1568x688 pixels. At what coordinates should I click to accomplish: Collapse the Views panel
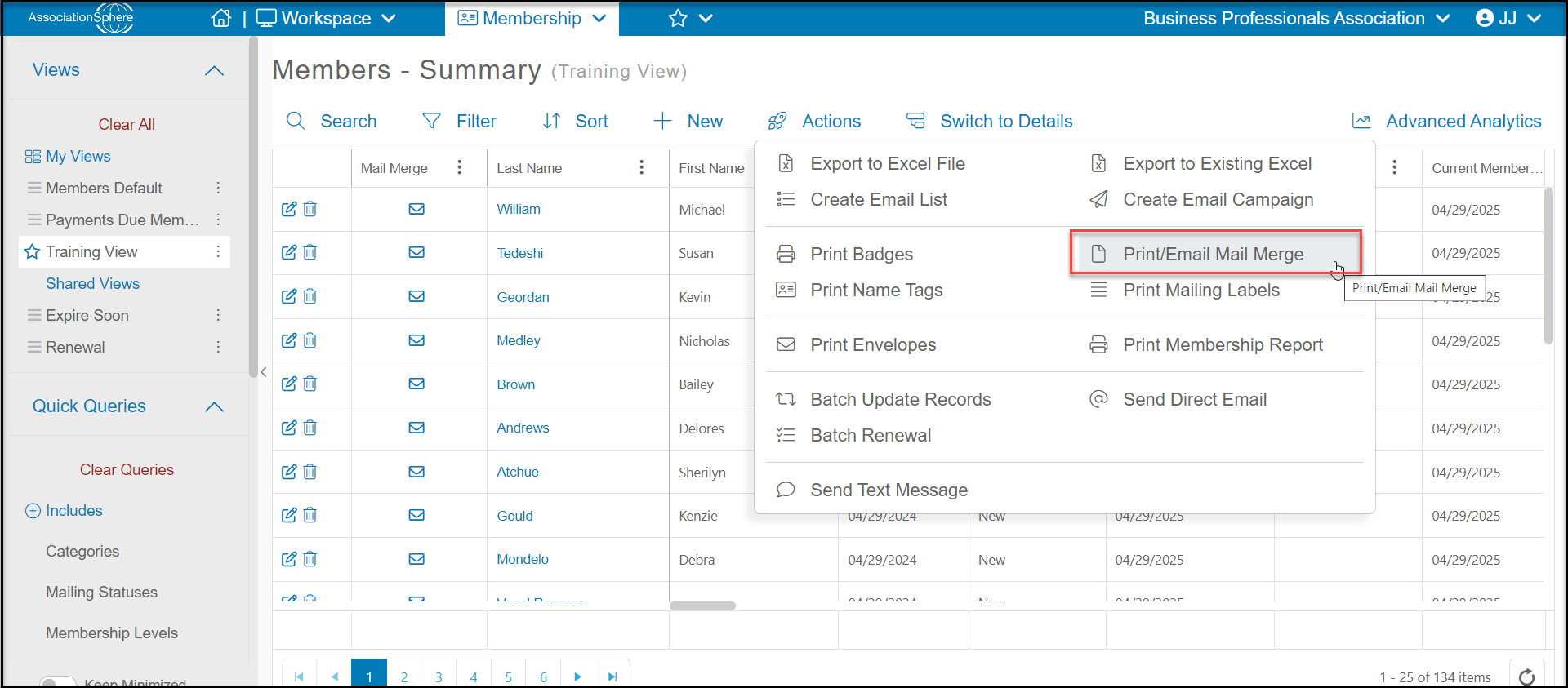coord(214,71)
